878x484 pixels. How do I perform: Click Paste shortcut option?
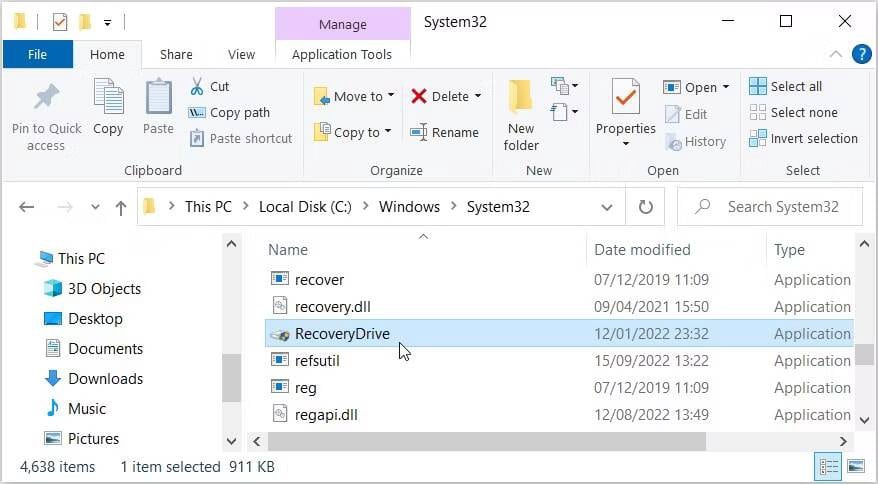click(x=241, y=138)
